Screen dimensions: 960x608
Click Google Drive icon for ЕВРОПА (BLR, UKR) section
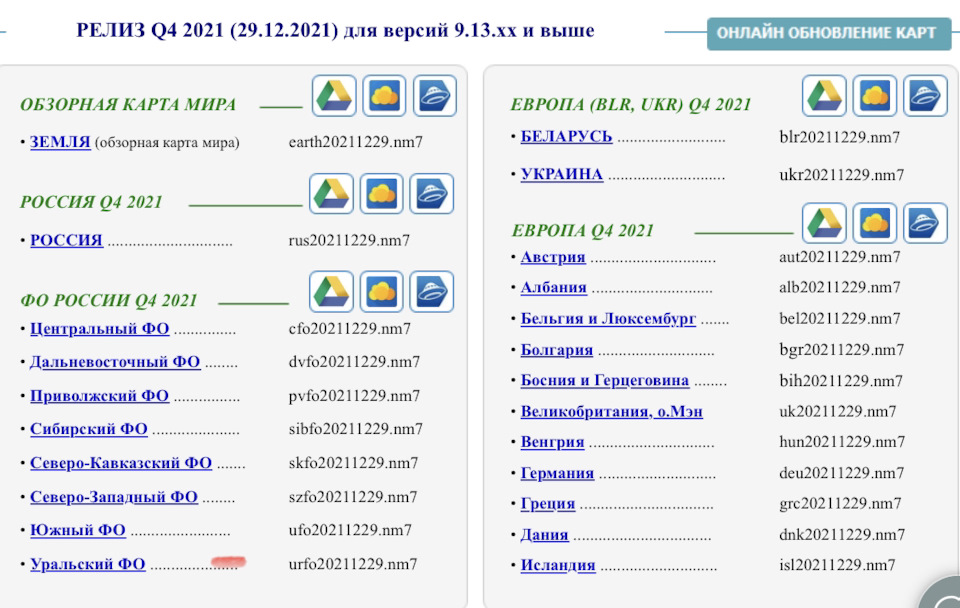(x=824, y=96)
